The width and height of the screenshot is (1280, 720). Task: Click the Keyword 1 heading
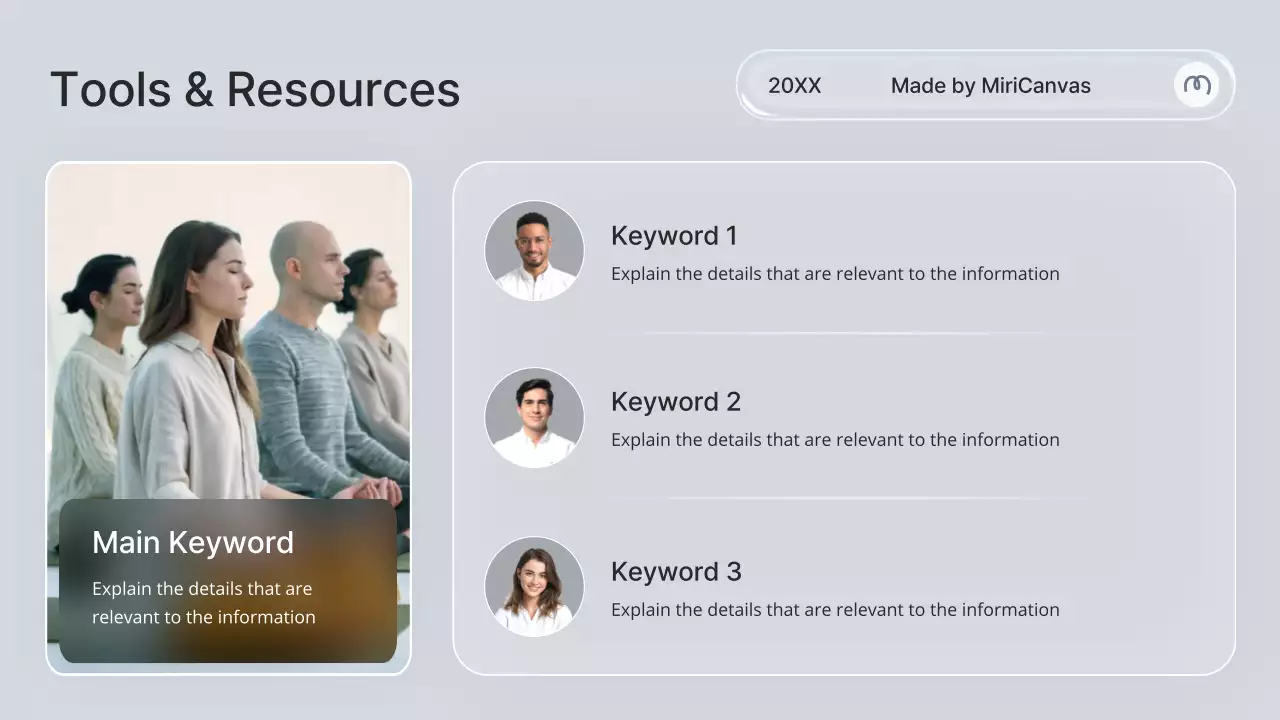pyautogui.click(x=674, y=236)
